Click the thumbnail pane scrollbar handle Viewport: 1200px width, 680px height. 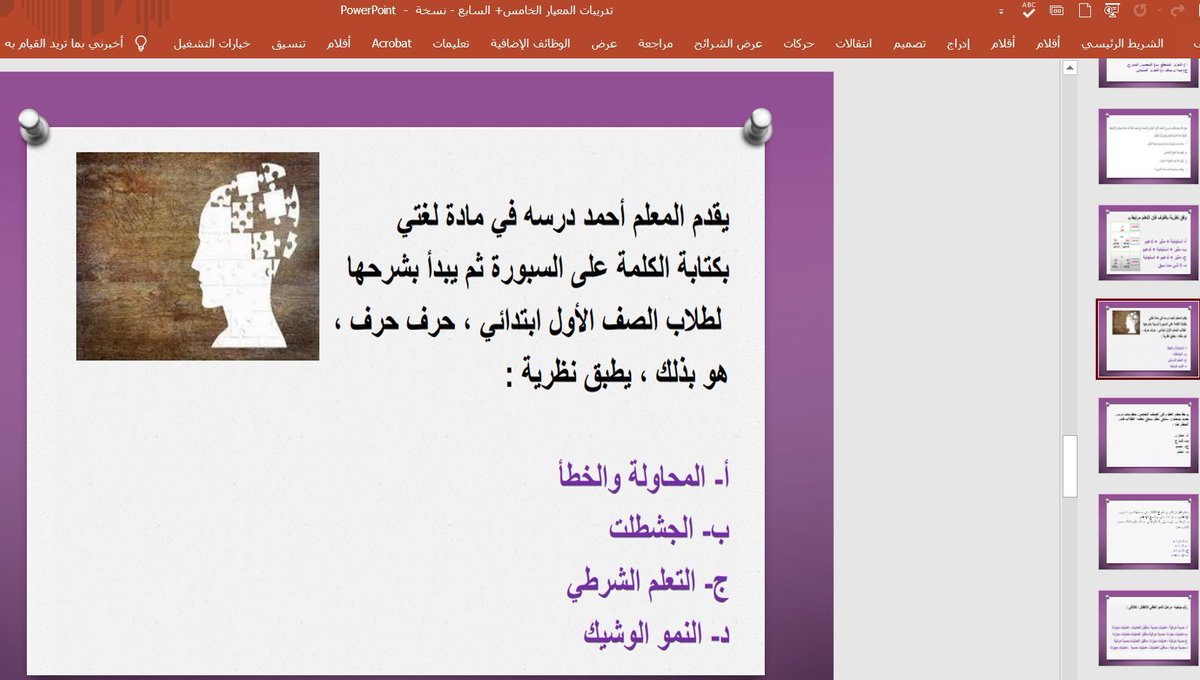coord(1070,466)
